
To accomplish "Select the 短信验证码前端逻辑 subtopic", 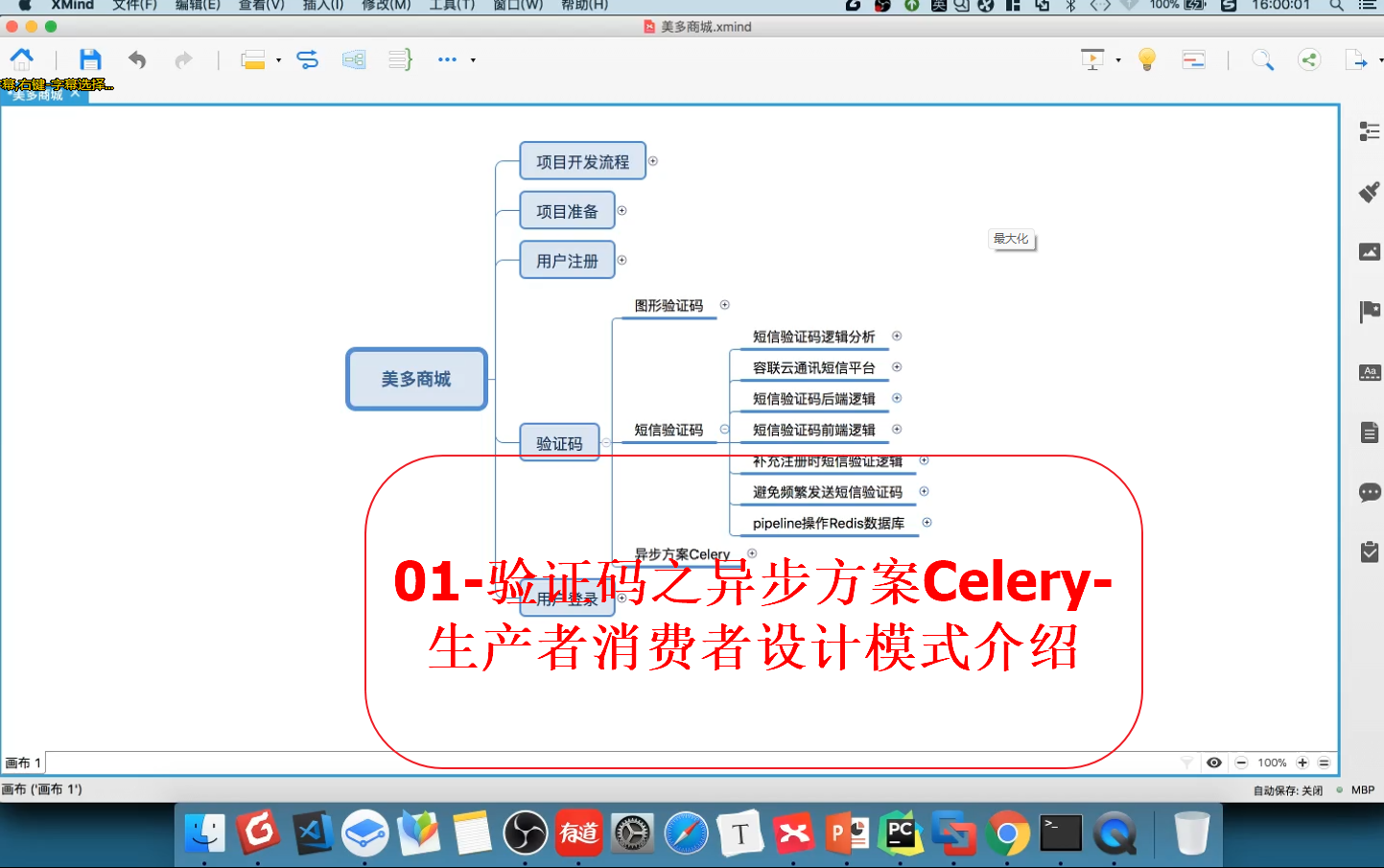I will 813,430.
